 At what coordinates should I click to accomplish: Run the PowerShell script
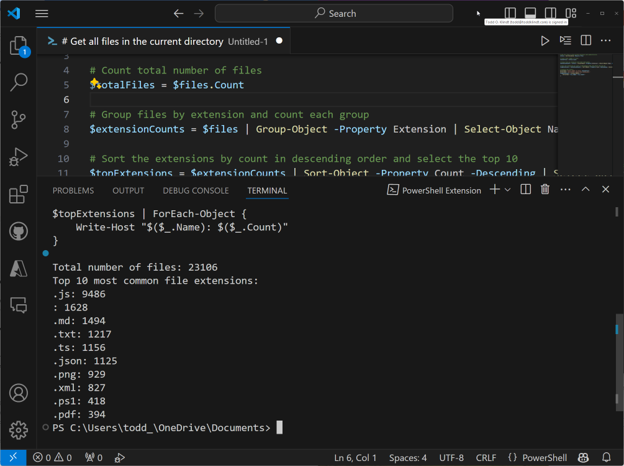(544, 41)
